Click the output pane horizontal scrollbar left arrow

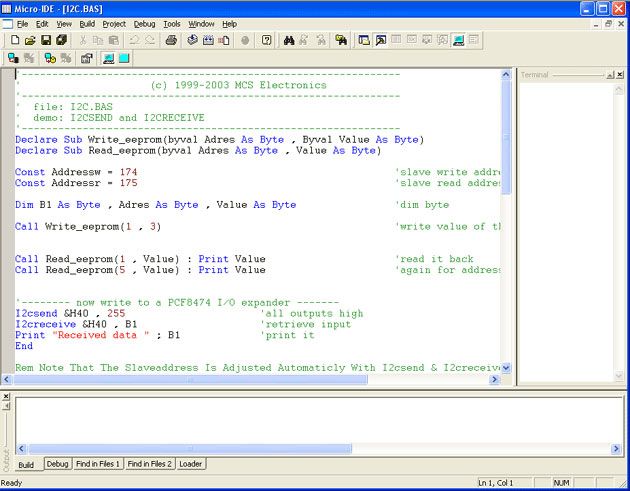coord(22,448)
